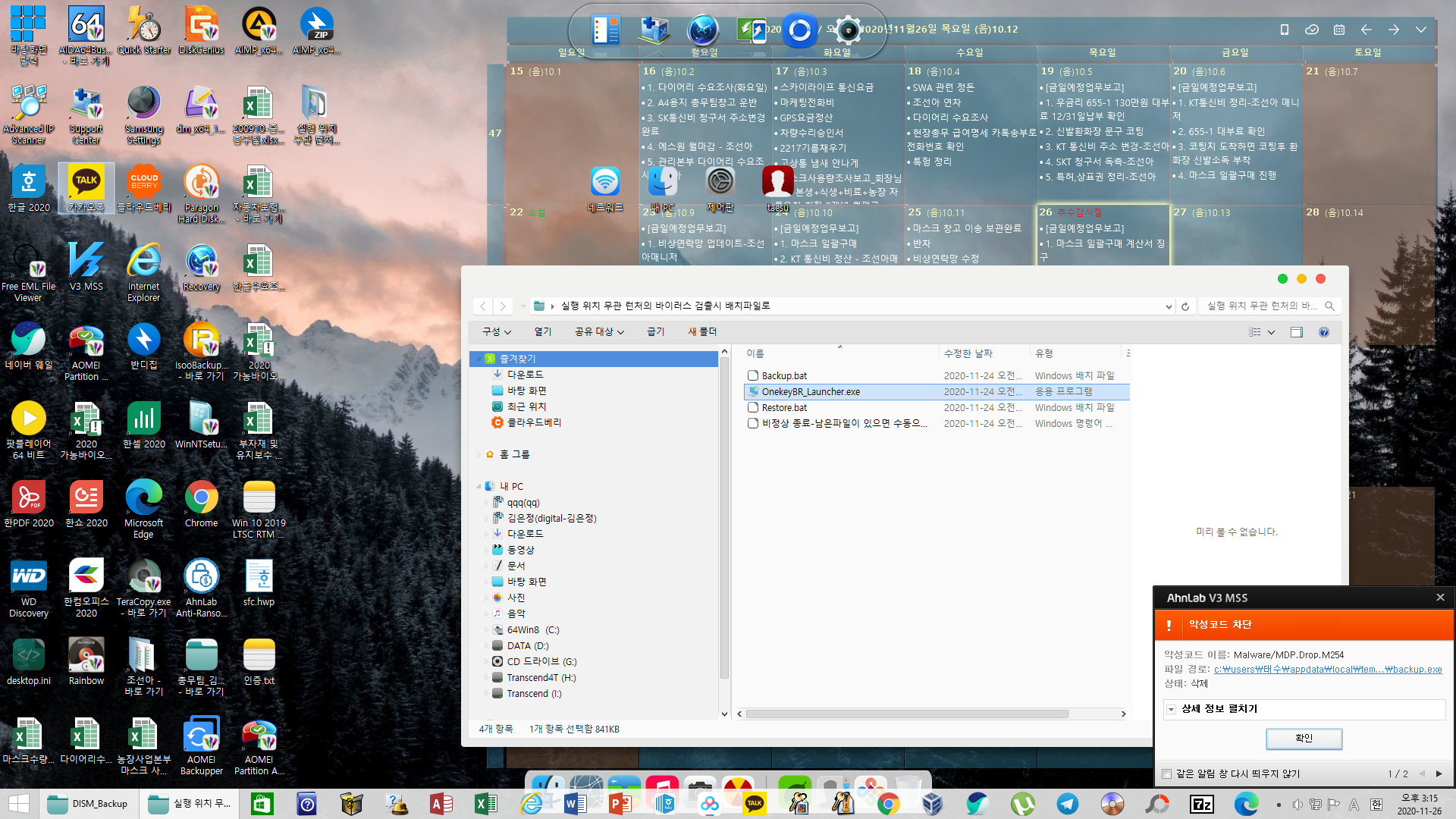This screenshot has height=819, width=1456.
Task: Go to next week in calendar widget
Action: (1394, 30)
